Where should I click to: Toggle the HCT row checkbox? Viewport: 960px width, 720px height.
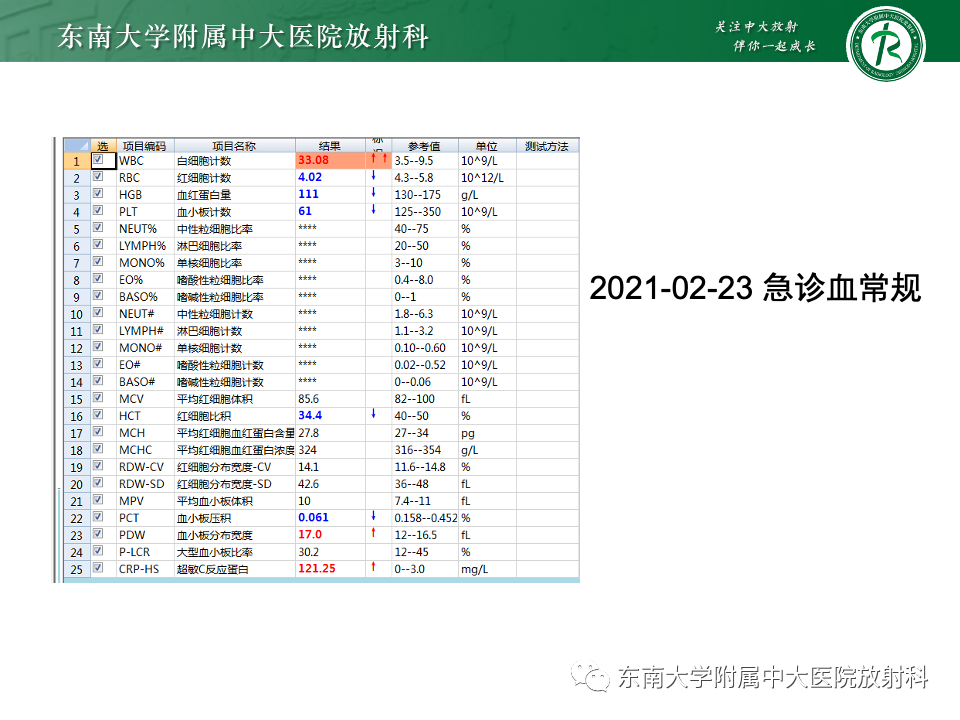[98, 415]
